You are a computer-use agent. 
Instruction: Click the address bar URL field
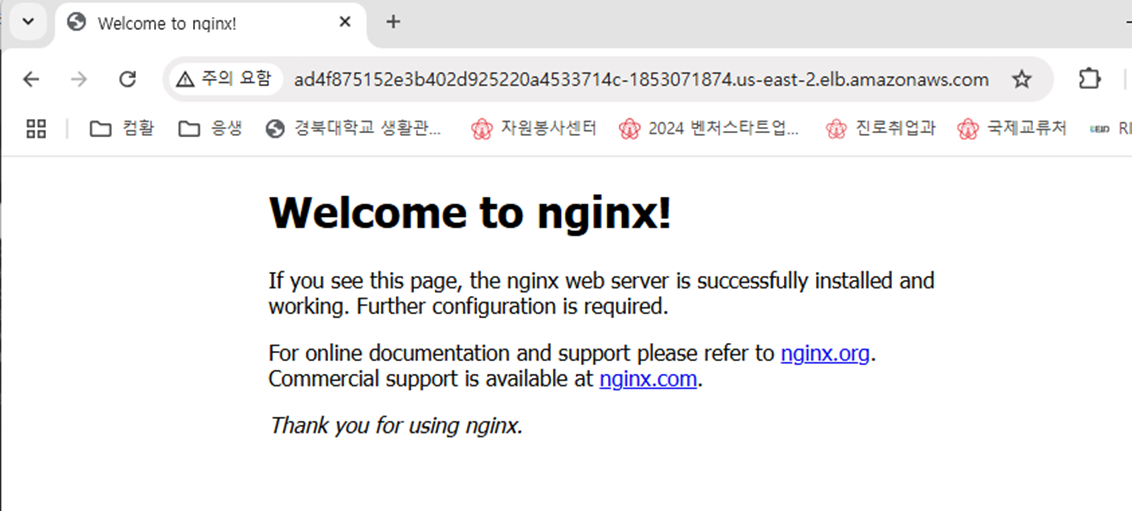tap(640, 79)
